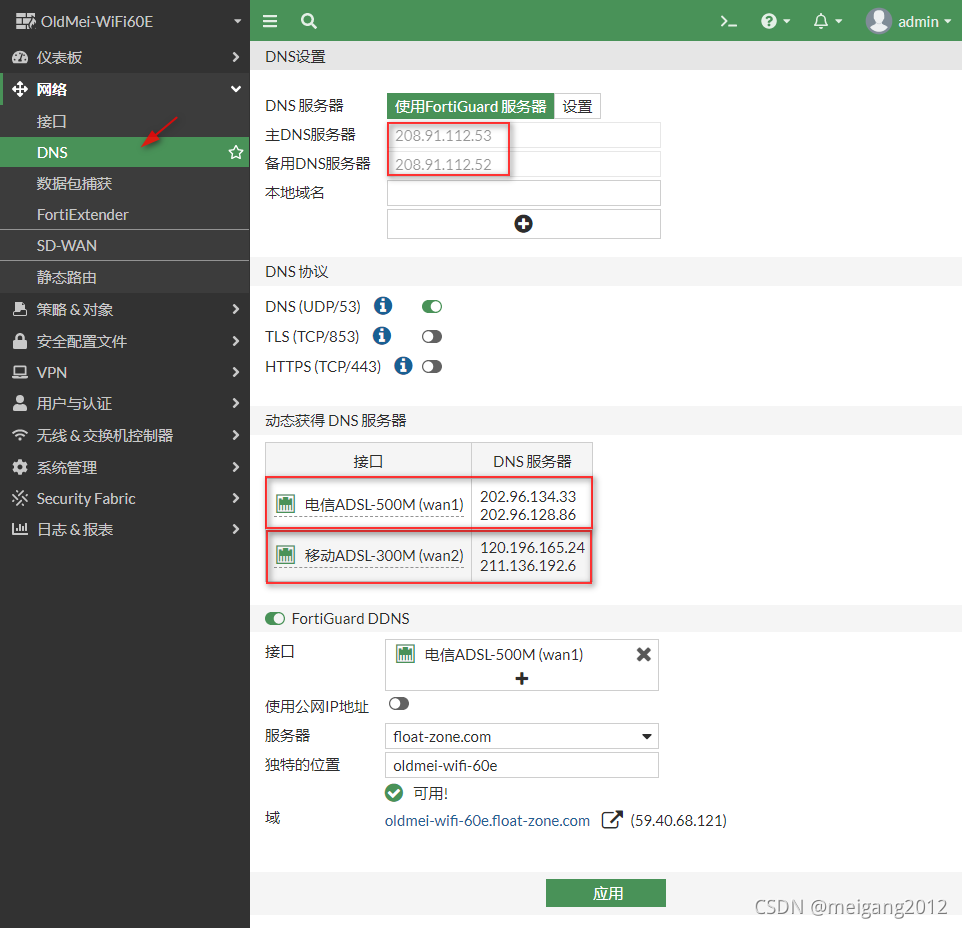Enable HTTPS (TCP/443) toggle
962x928 pixels.
pyautogui.click(x=432, y=366)
